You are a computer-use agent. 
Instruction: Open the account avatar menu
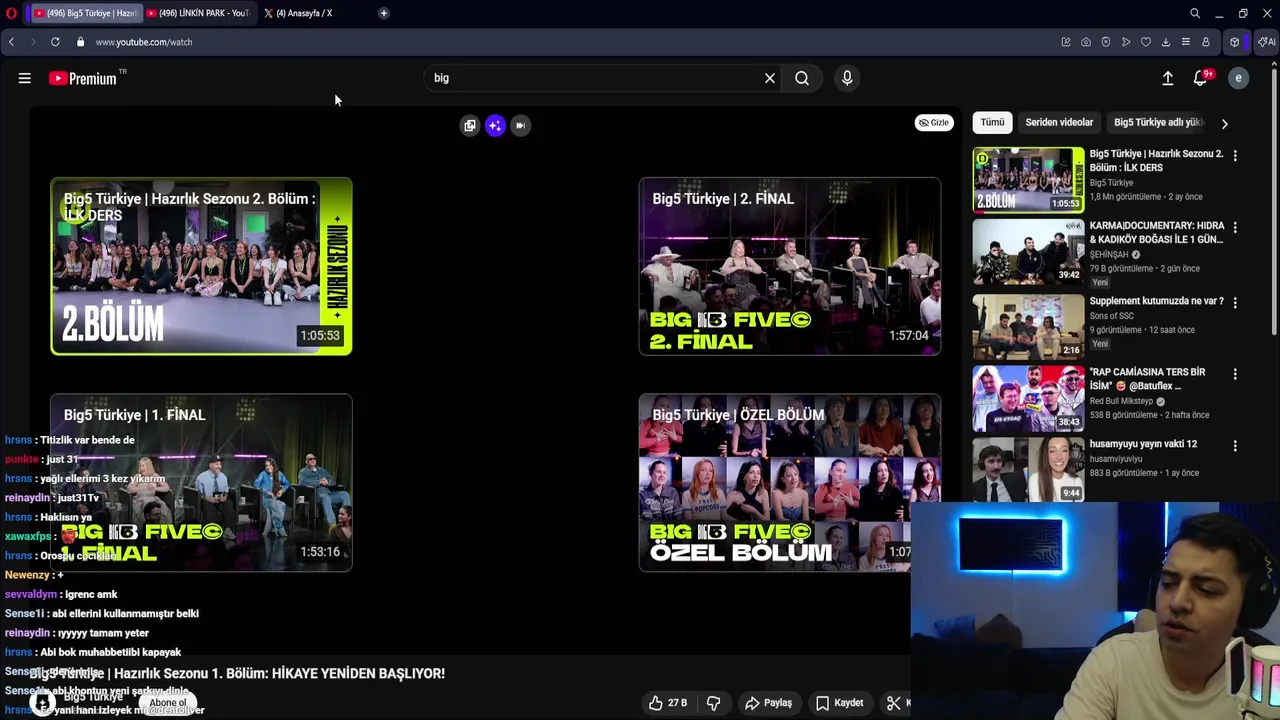pos(1238,78)
